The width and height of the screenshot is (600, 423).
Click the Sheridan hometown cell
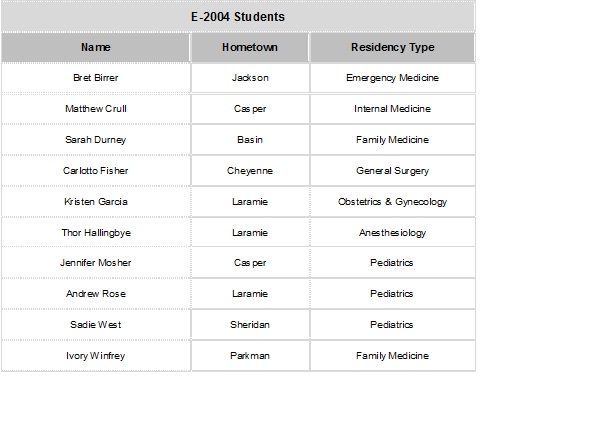pyautogui.click(x=250, y=325)
